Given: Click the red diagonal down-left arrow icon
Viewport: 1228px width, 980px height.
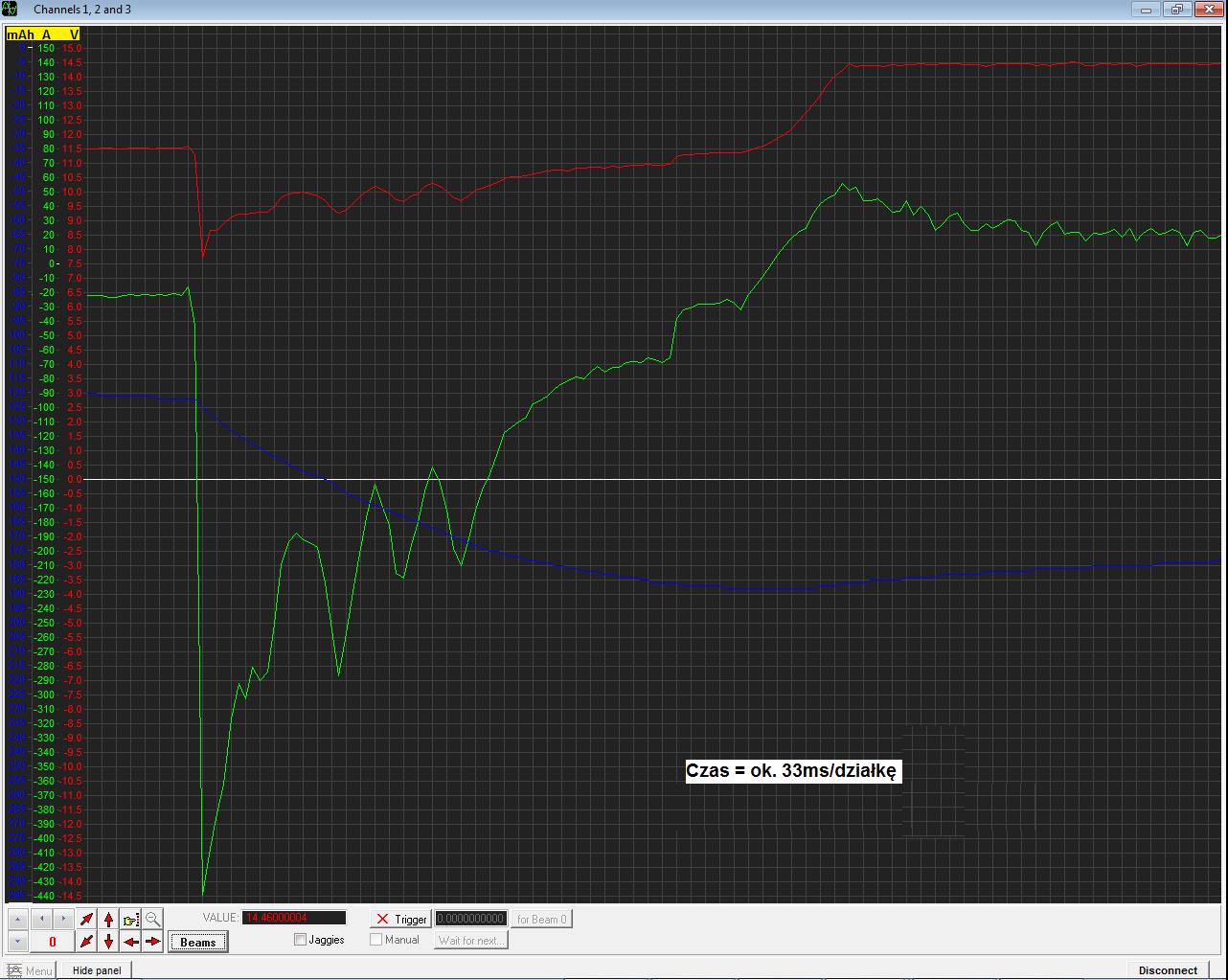Looking at the screenshot, I should click(x=87, y=942).
